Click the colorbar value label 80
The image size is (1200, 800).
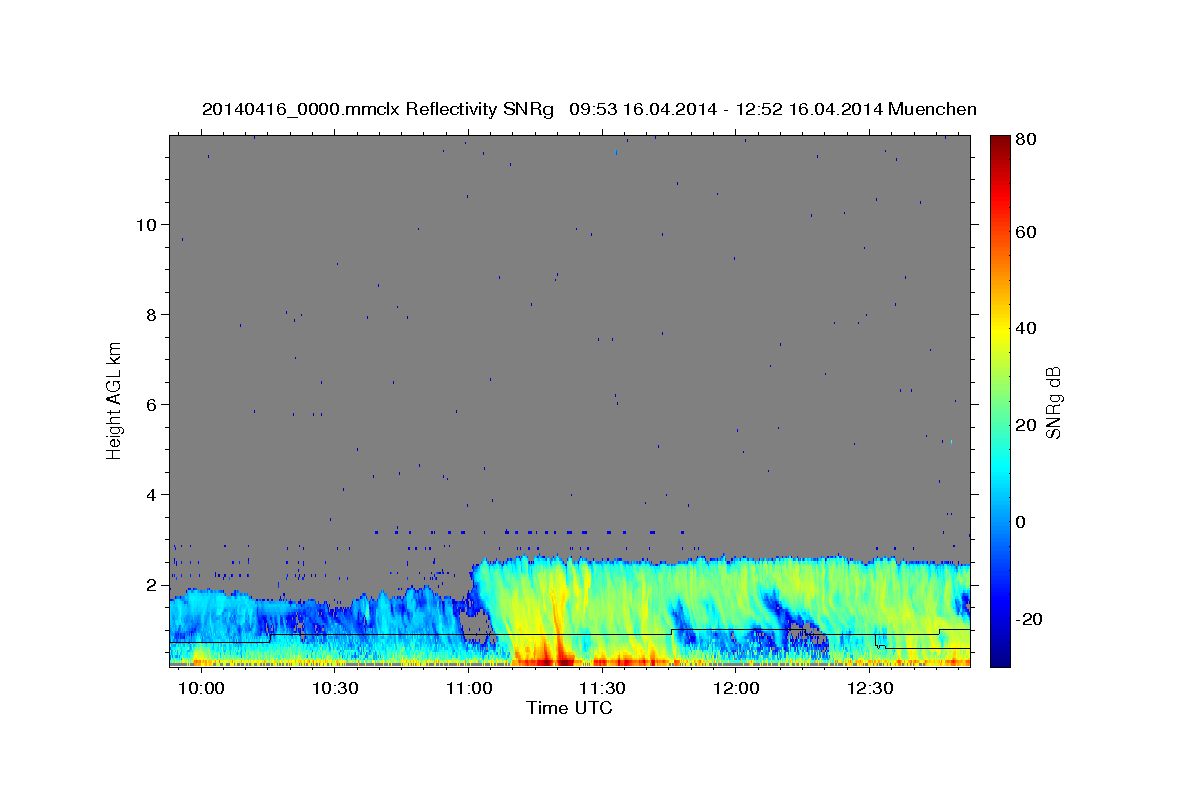(x=1027, y=140)
